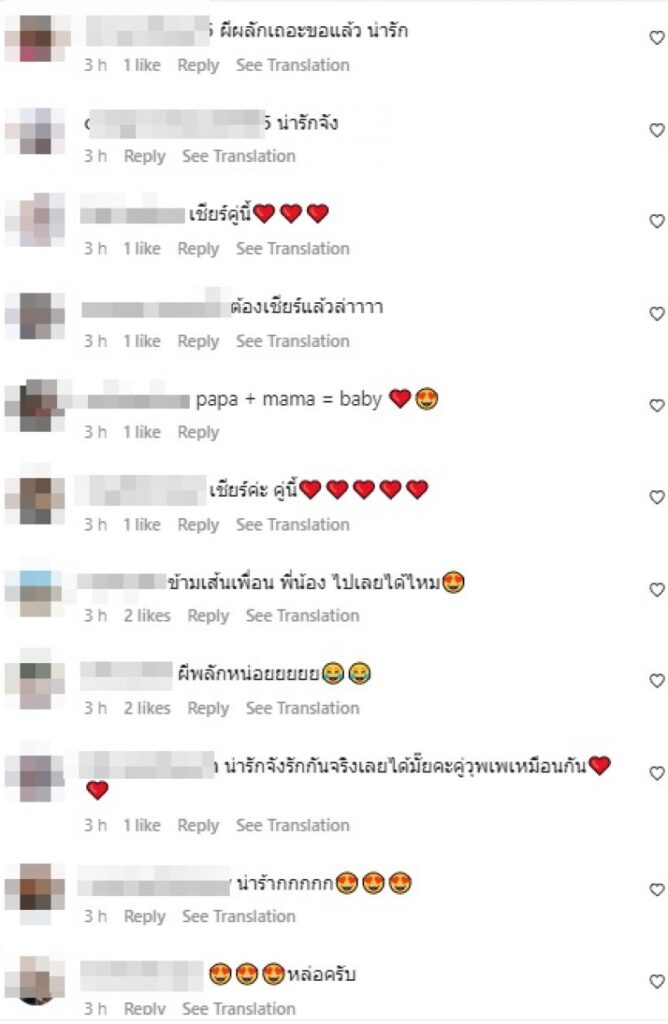Reply to the 'เชียร์ค่ะ คู่นี้' comment

pos(198,525)
